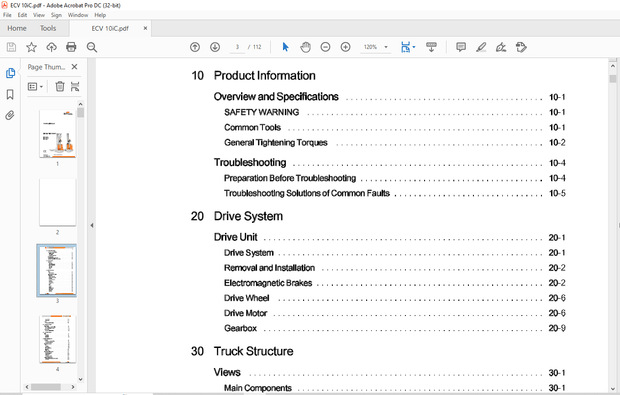Click the current page number field
The height and width of the screenshot is (395, 620).
point(237,47)
